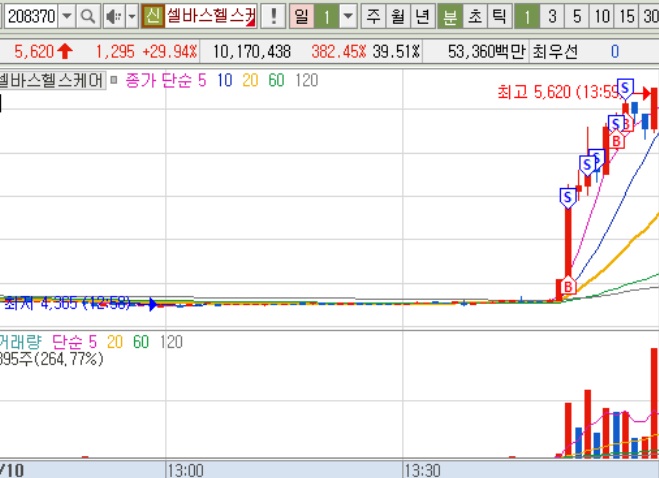Click the blue low-price arrow marker on chart
The height and width of the screenshot is (478, 659).
(152, 303)
